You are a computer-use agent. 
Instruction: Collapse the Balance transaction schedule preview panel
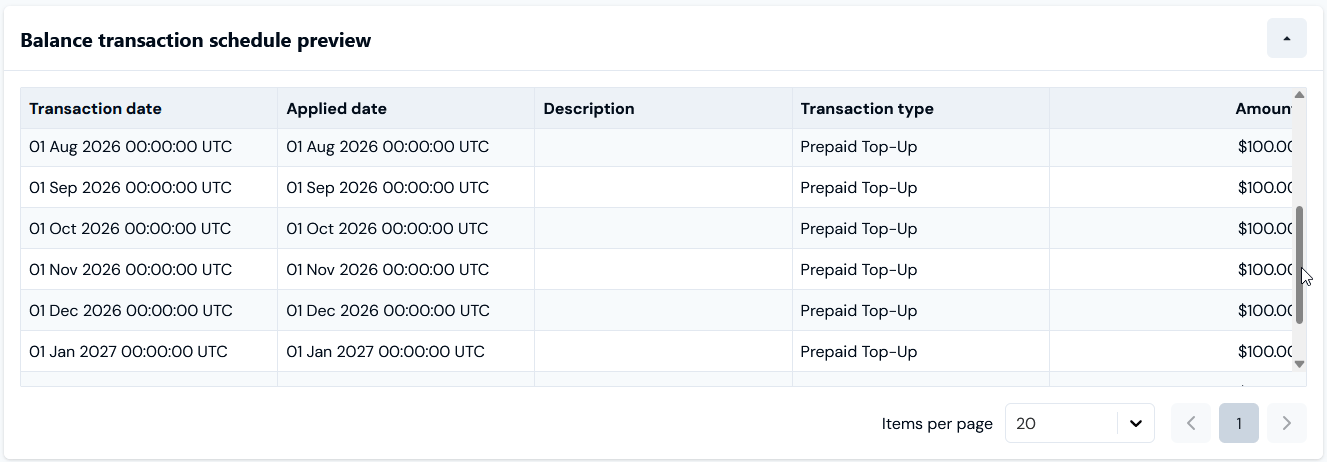click(1286, 39)
